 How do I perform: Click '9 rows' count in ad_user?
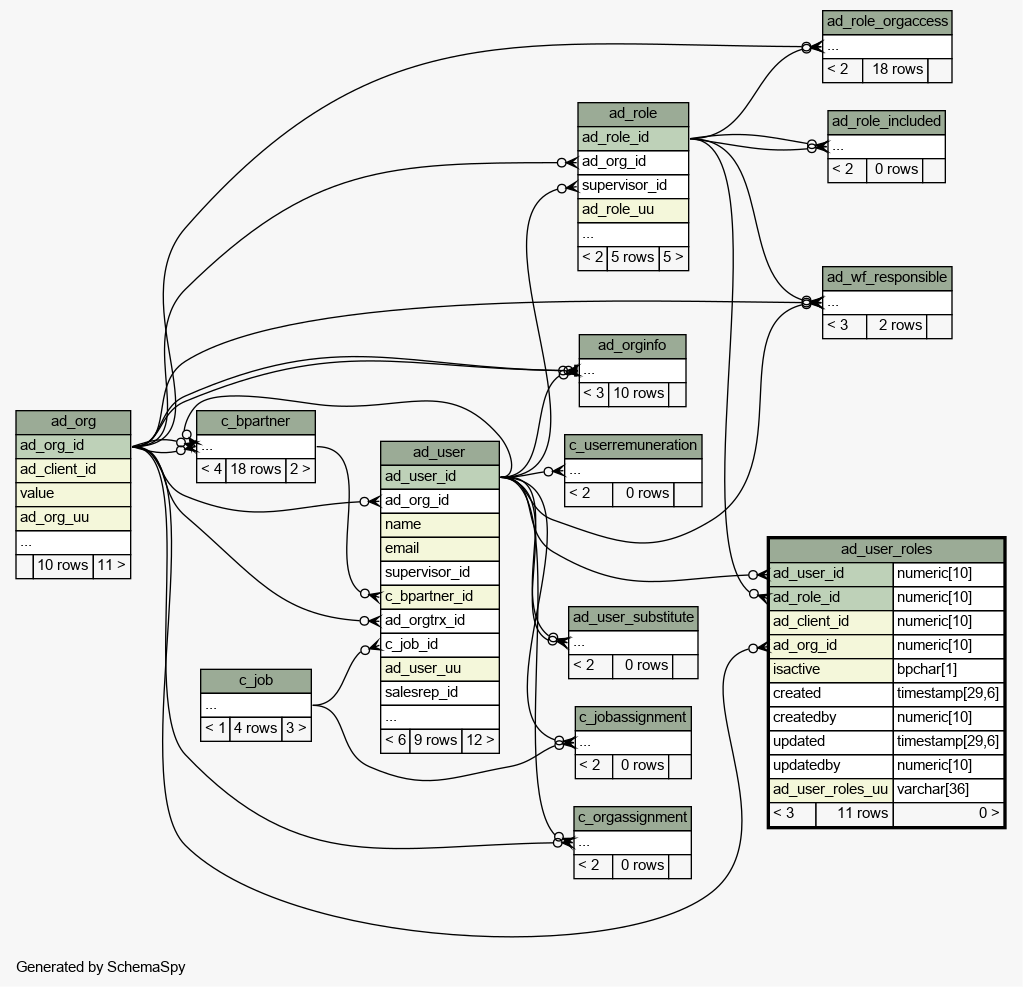[436, 740]
